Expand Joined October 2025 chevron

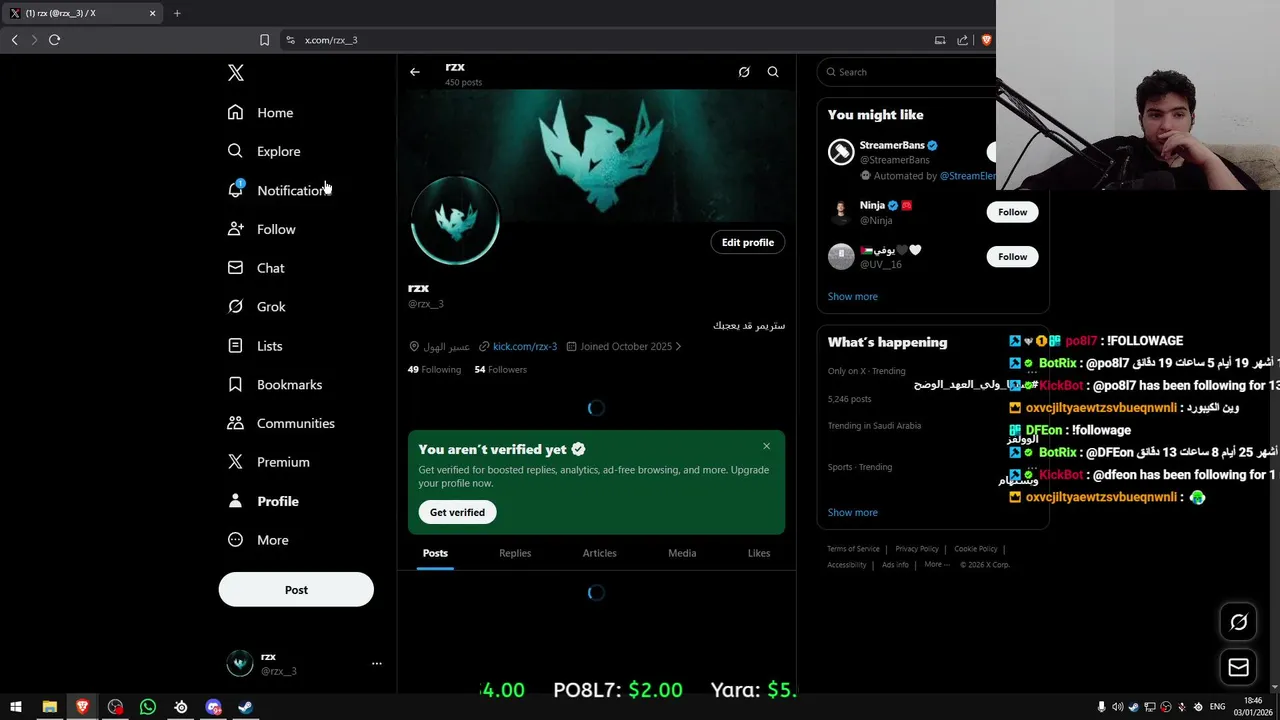click(678, 346)
